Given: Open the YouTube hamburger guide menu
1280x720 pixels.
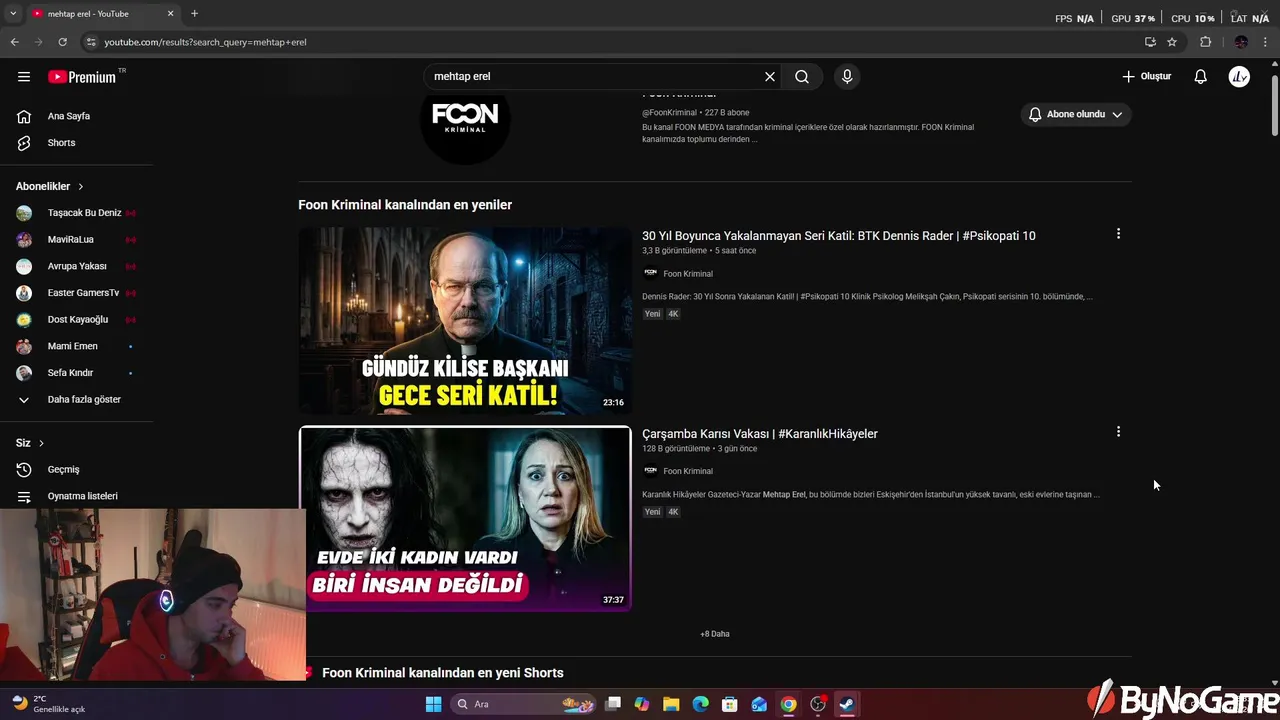Looking at the screenshot, I should point(24,76).
